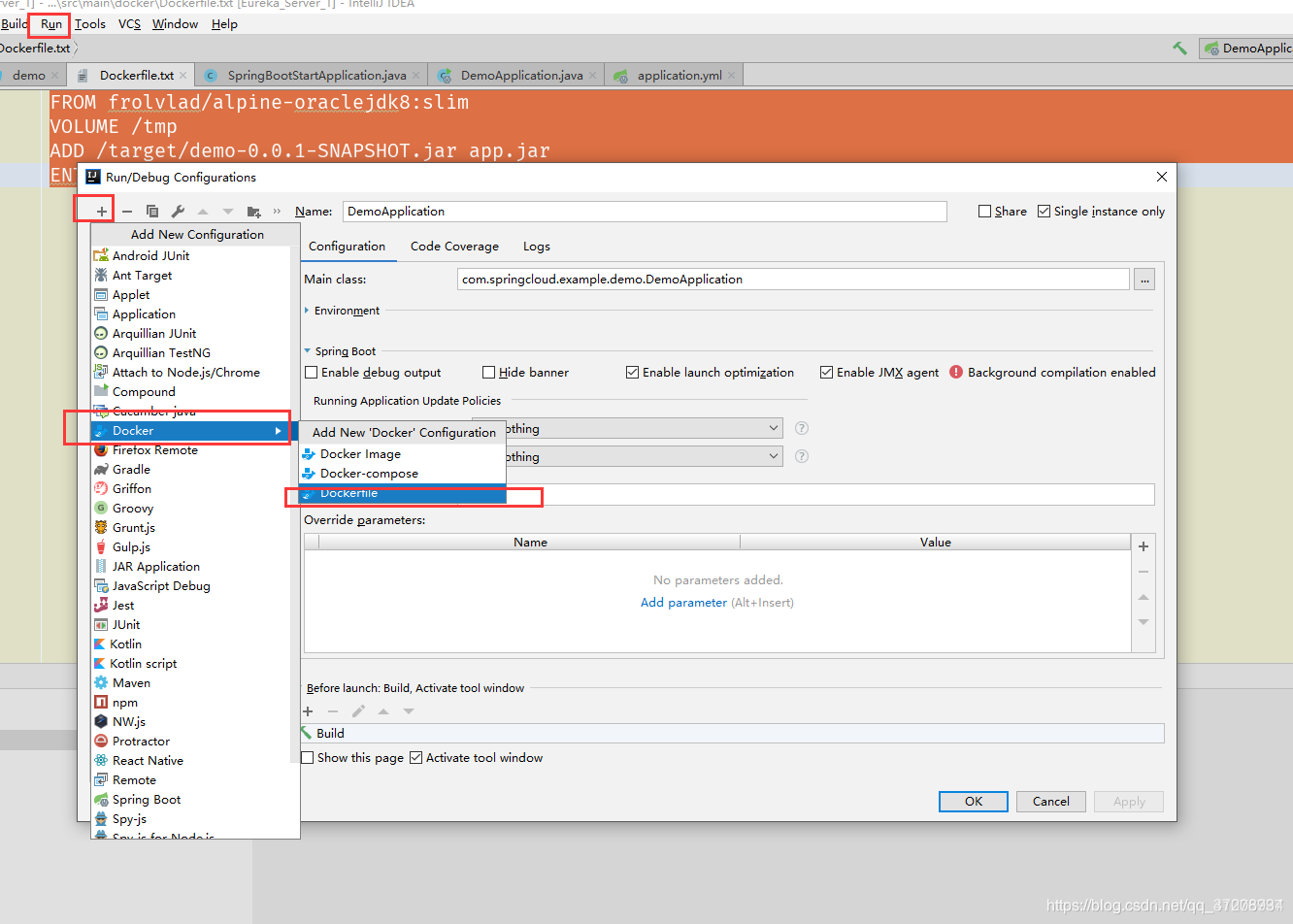Switch to Code Coverage tab
Viewport: 1293px width, 924px height.
point(454,247)
